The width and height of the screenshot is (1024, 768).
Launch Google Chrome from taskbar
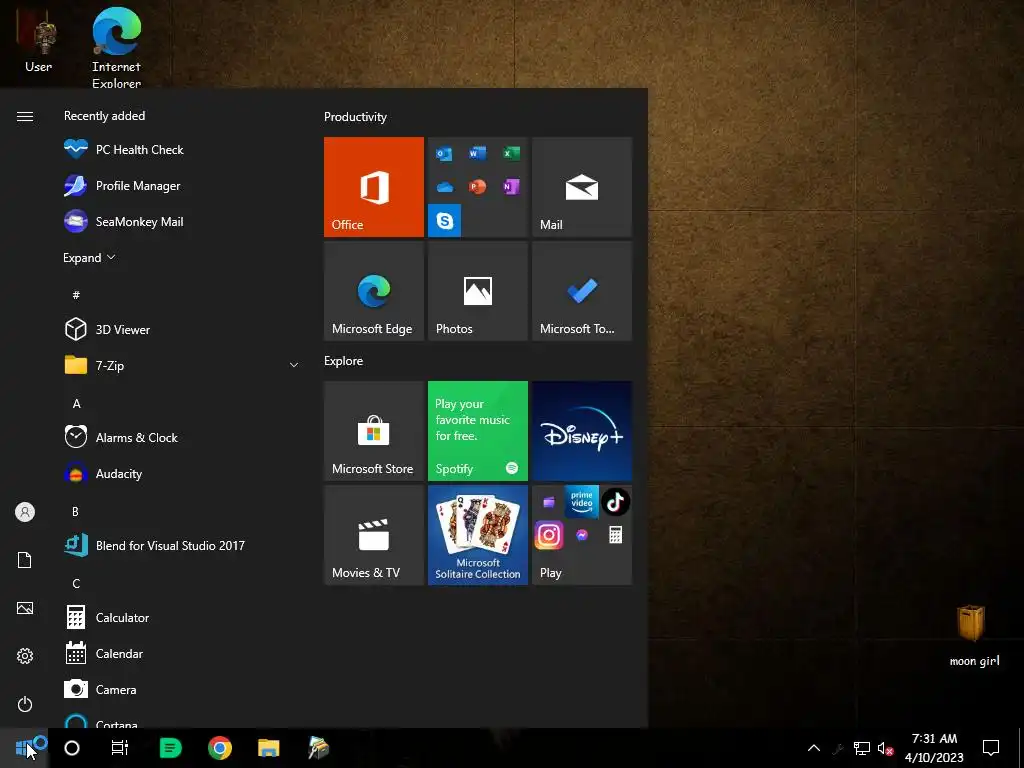[x=220, y=748]
